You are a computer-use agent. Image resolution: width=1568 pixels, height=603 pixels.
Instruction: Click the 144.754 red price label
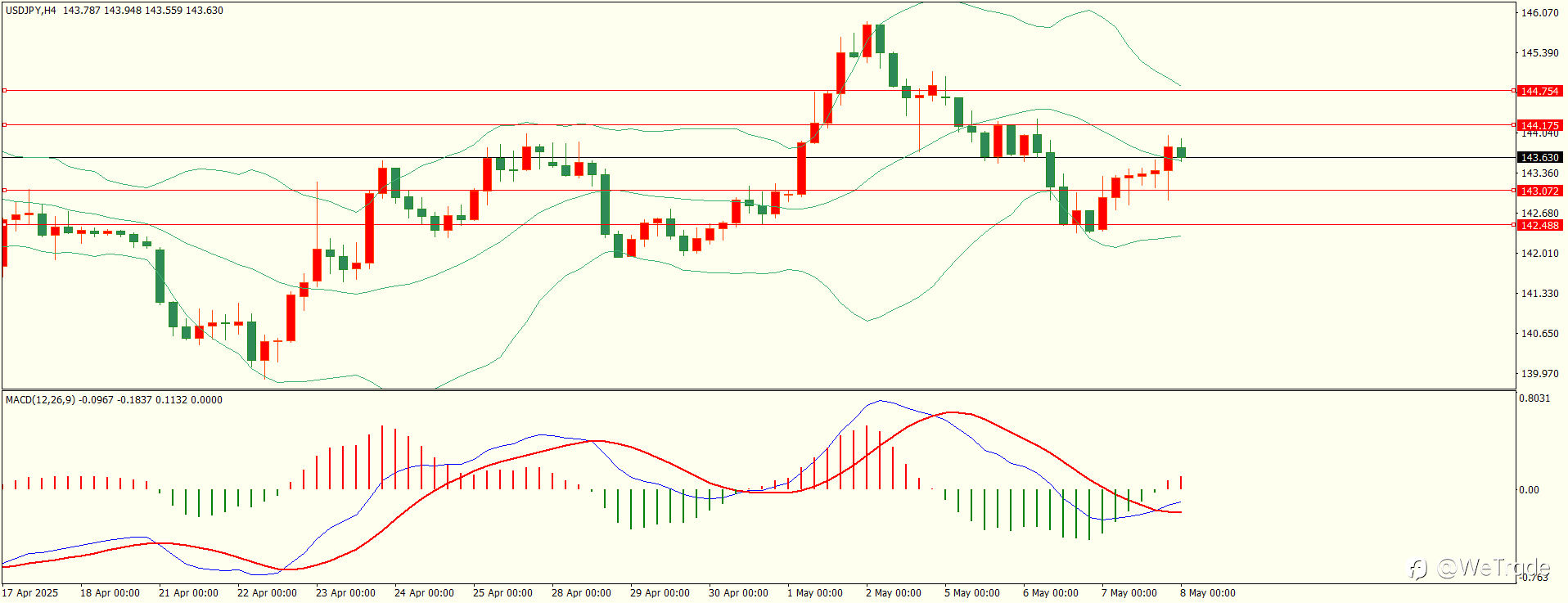click(1539, 91)
